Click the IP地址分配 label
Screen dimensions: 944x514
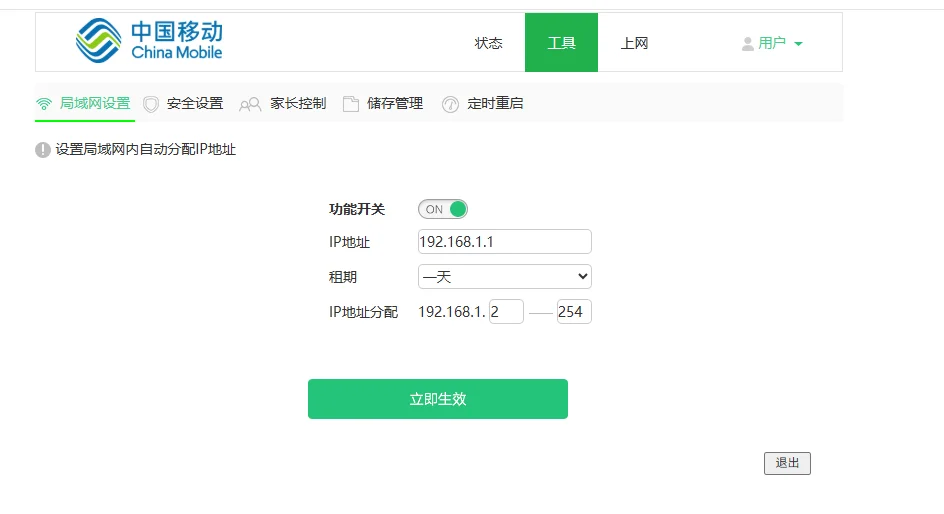(x=364, y=312)
